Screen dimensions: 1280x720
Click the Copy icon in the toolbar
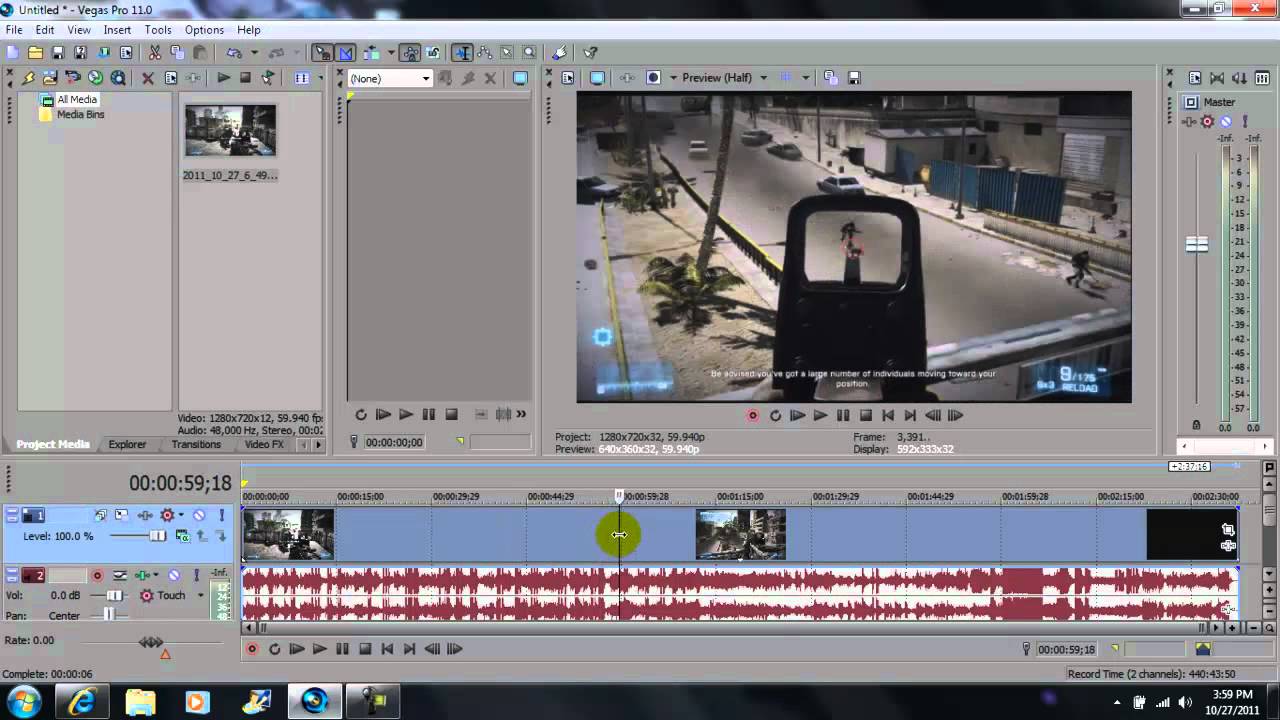177,53
